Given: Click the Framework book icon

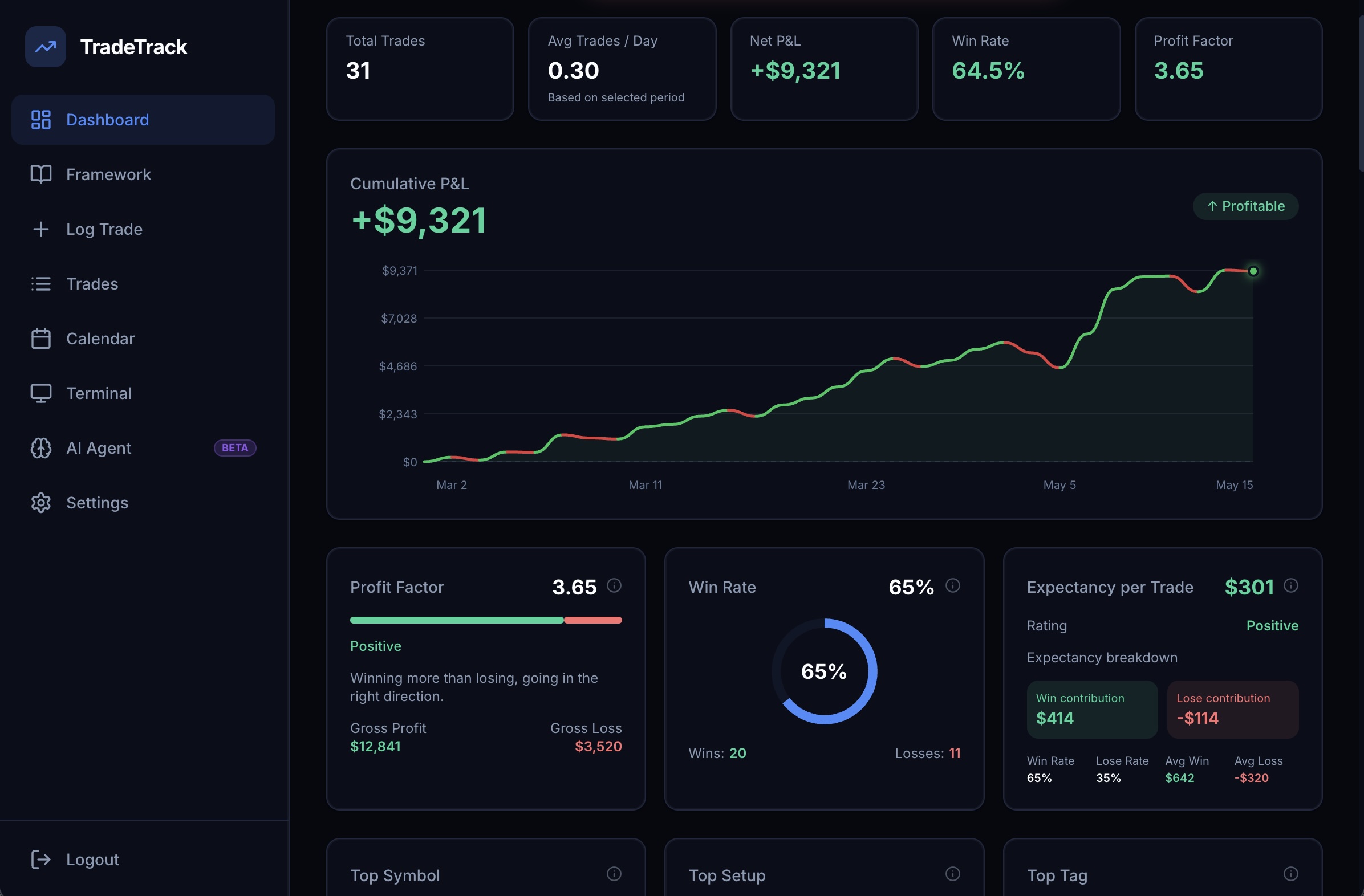Looking at the screenshot, I should (x=40, y=174).
